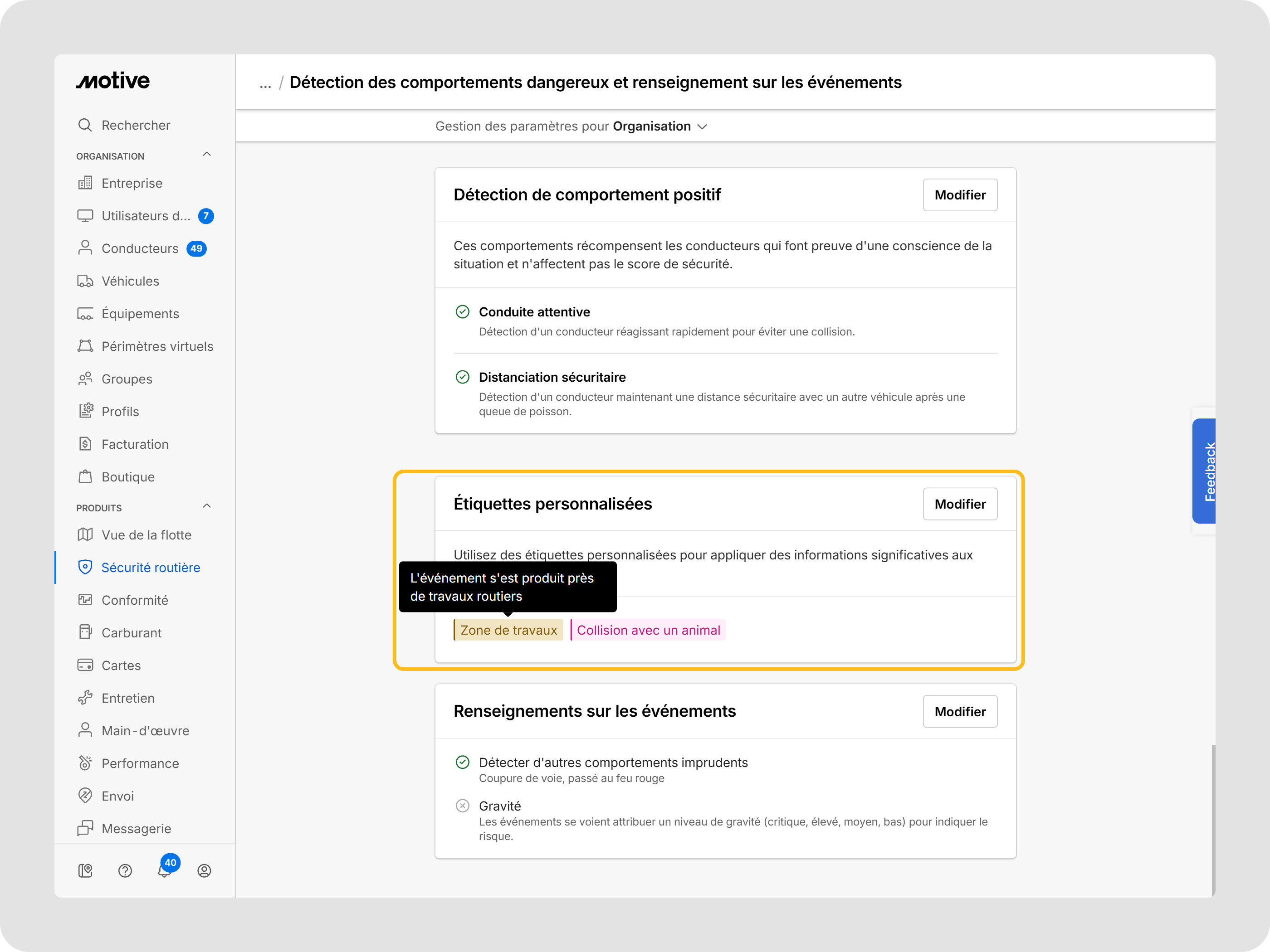Click the Véhicules truck icon
This screenshot has width=1270, height=952.
(x=85, y=281)
